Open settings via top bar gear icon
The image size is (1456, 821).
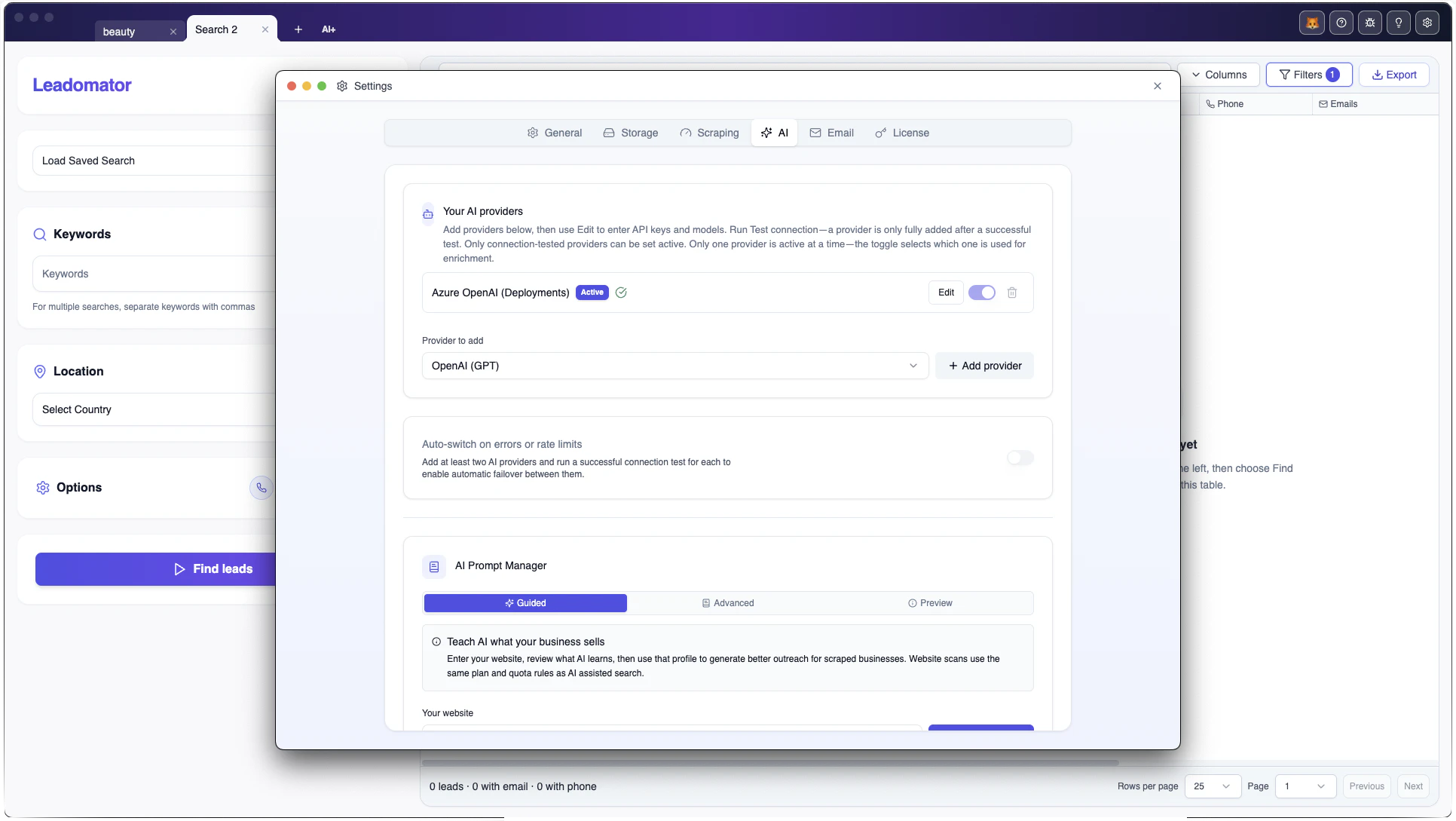(x=1427, y=23)
